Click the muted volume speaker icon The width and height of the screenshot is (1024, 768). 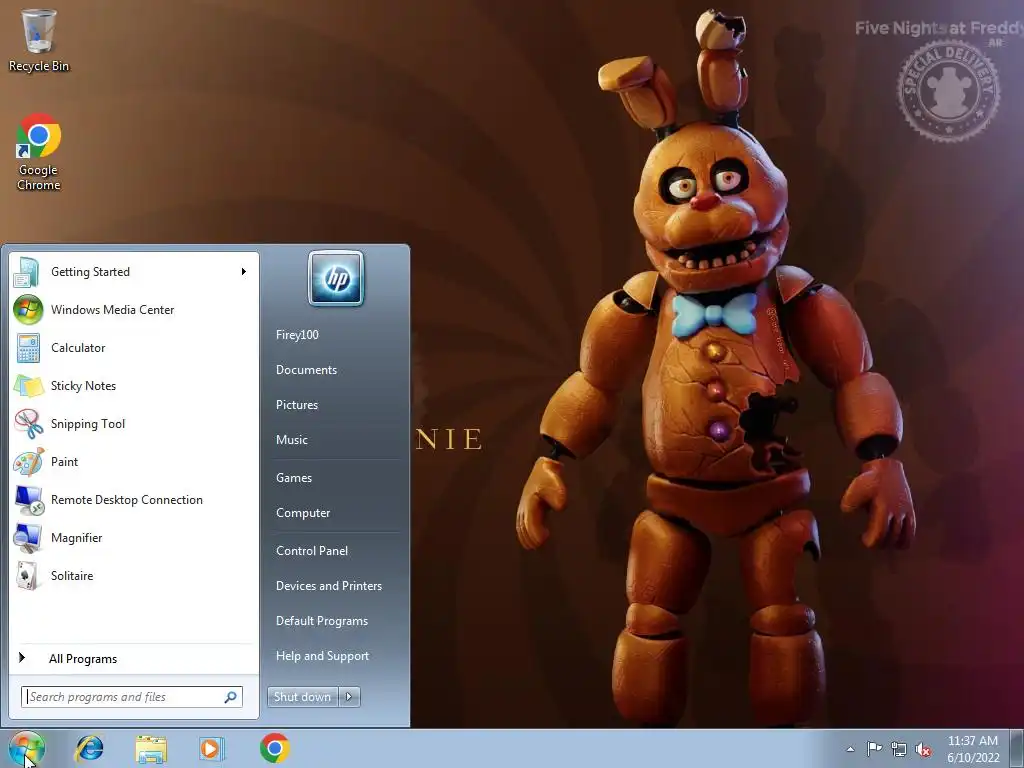point(923,749)
